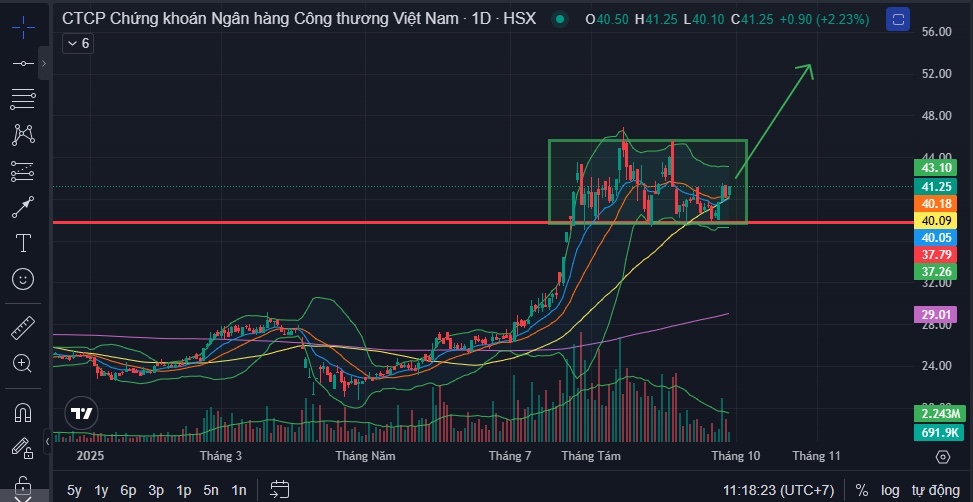The width and height of the screenshot is (973, 502).
Task: Click the 24.00 price axis value
Action: point(935,365)
